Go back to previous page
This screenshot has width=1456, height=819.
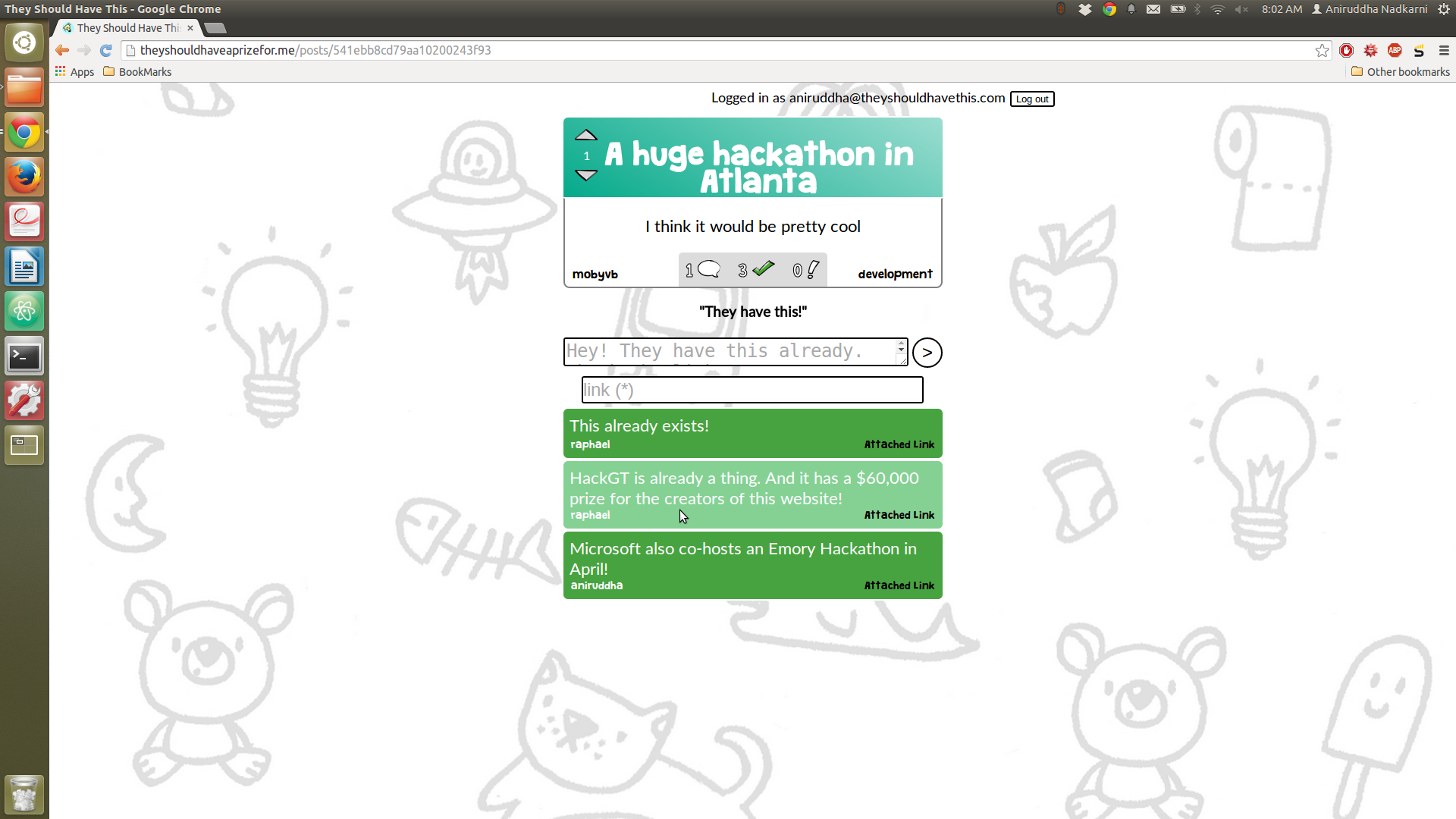(x=62, y=50)
